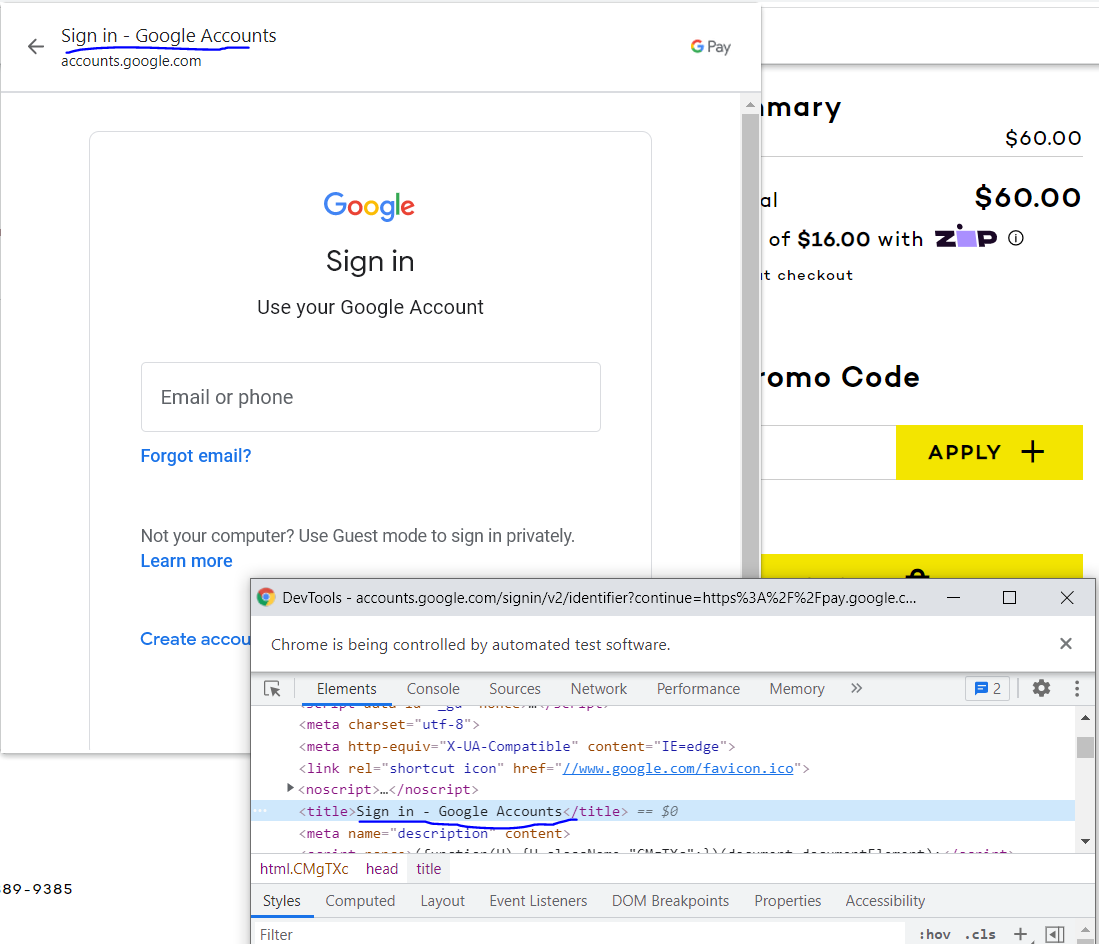Dismiss the automated test software infobar
Image resolution: width=1099 pixels, height=944 pixels.
(1065, 643)
